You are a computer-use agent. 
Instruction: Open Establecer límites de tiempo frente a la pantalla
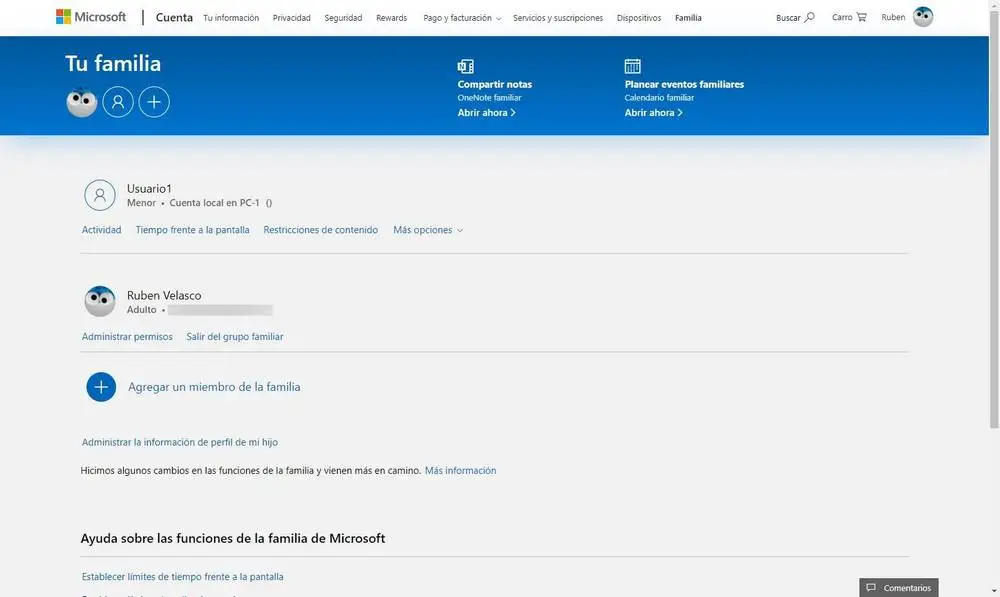point(182,577)
